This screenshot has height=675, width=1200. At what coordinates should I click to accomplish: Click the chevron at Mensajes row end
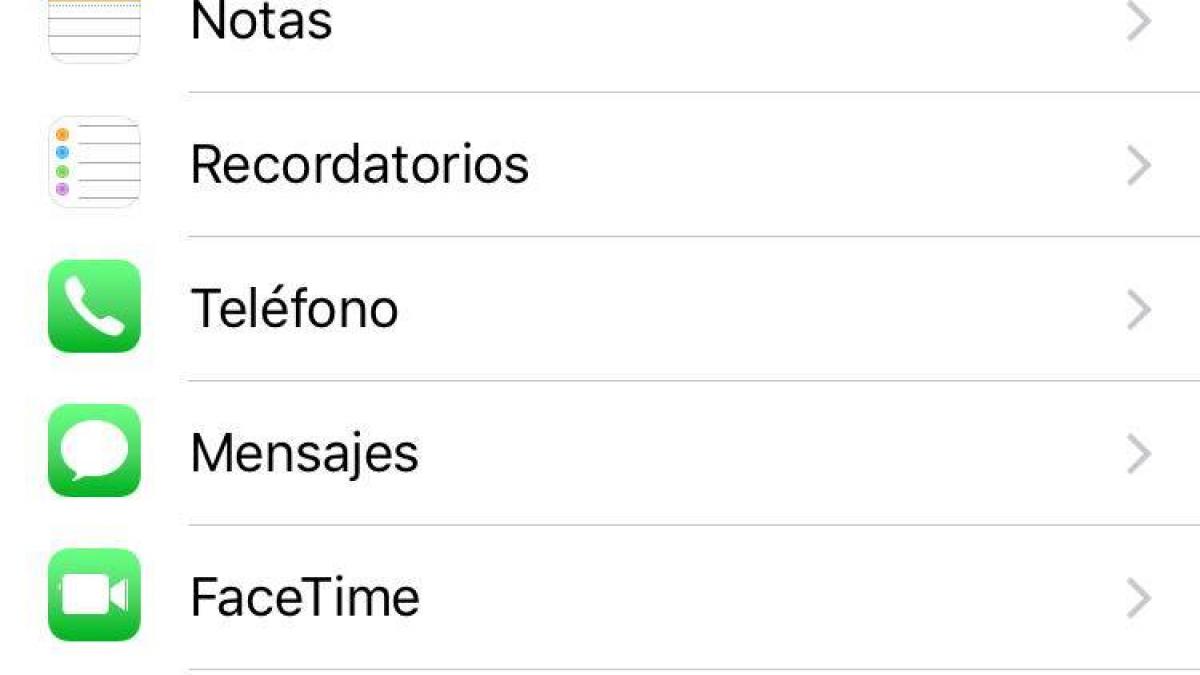[1138, 454]
